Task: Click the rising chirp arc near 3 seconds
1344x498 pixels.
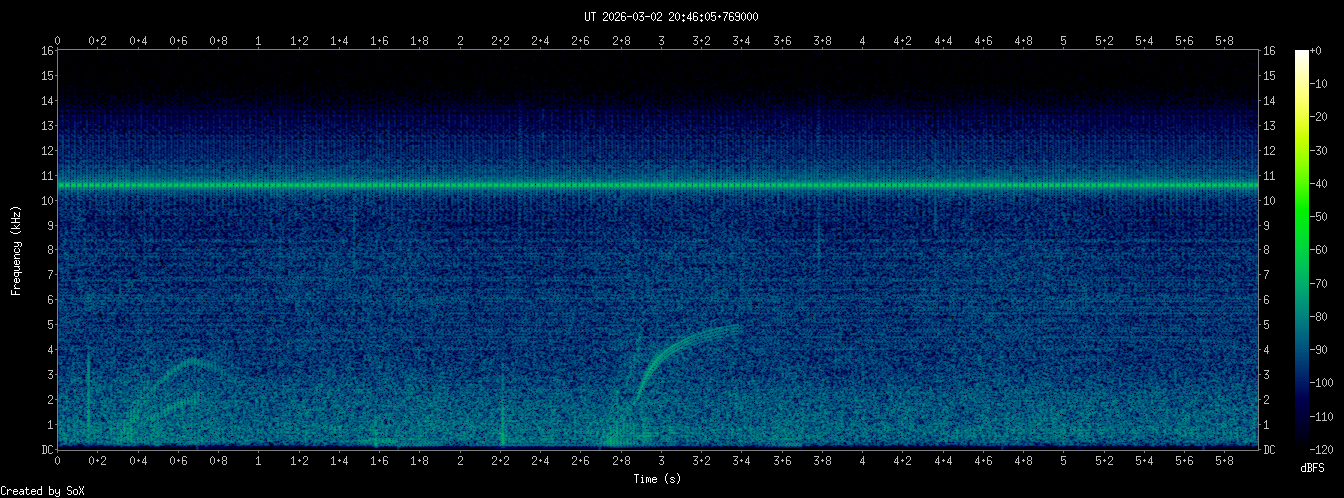Action: [x=680, y=345]
